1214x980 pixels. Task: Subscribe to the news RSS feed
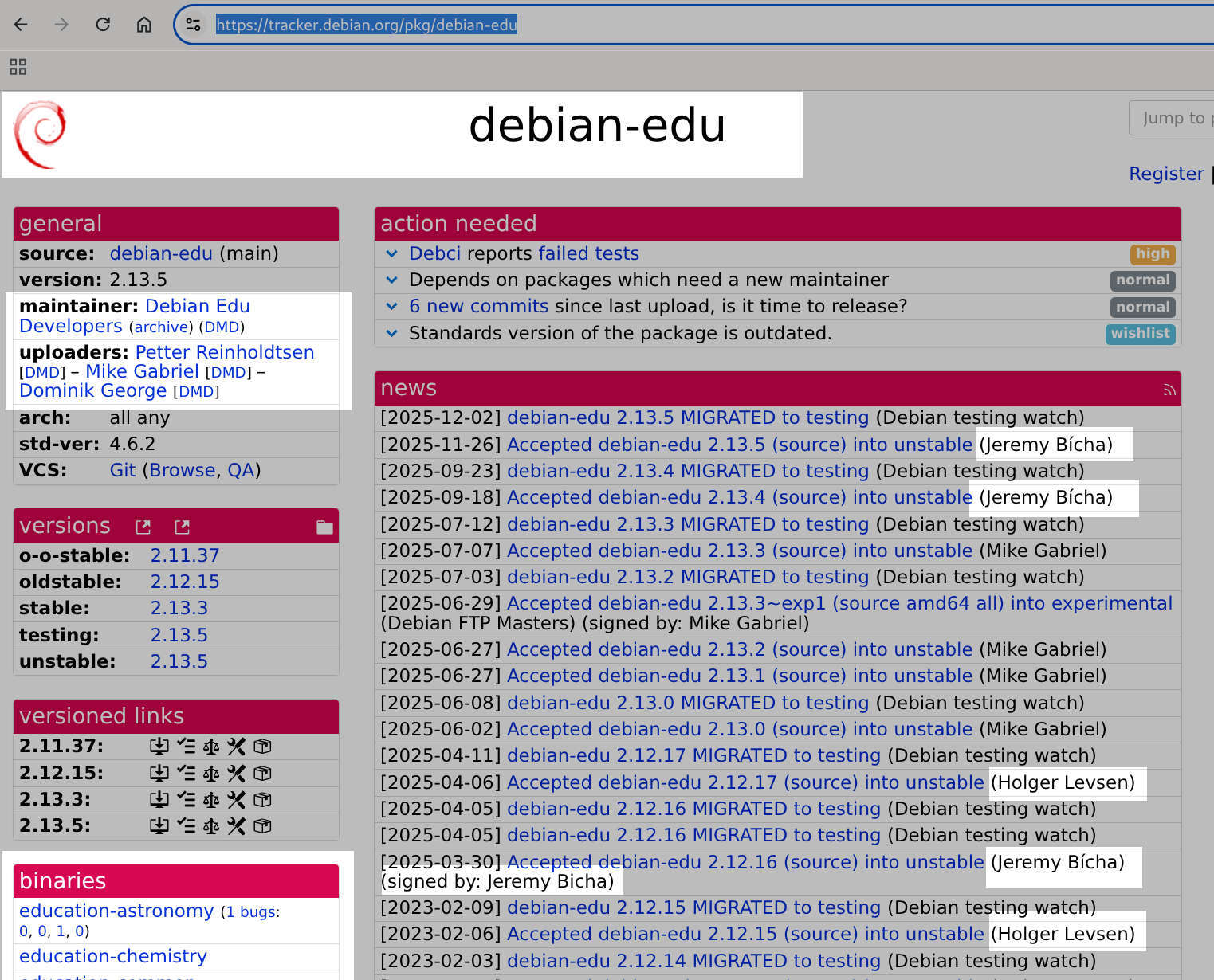[1169, 390]
